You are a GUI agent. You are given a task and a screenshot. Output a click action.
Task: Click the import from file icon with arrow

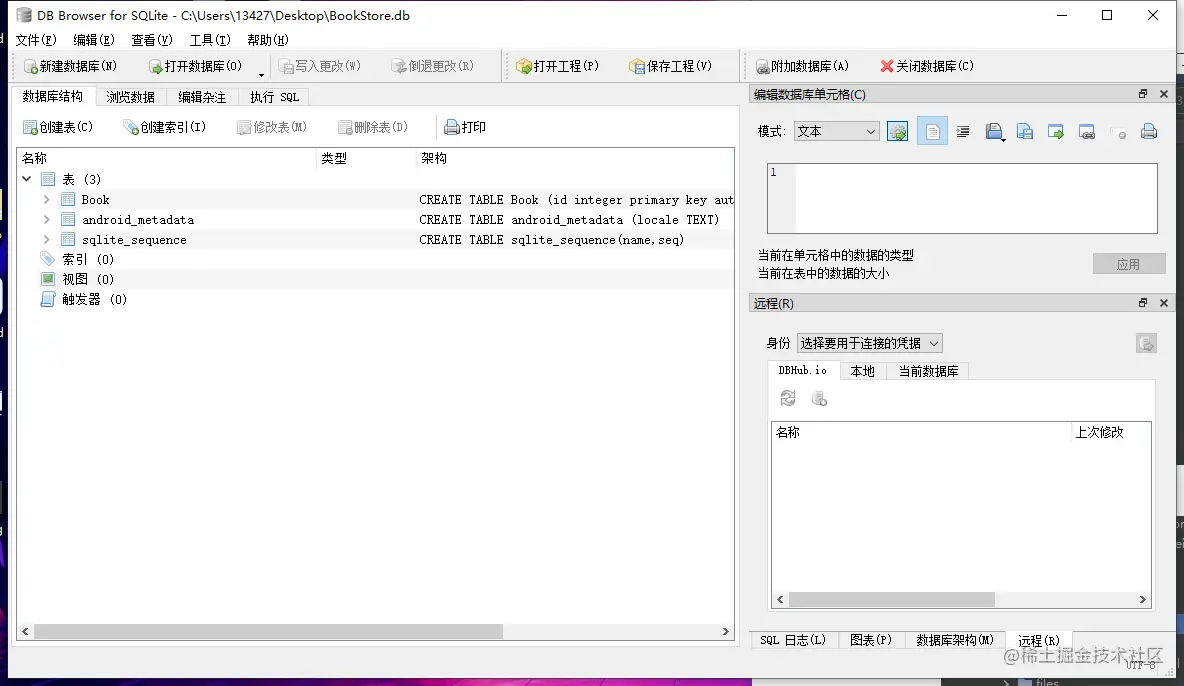[994, 131]
